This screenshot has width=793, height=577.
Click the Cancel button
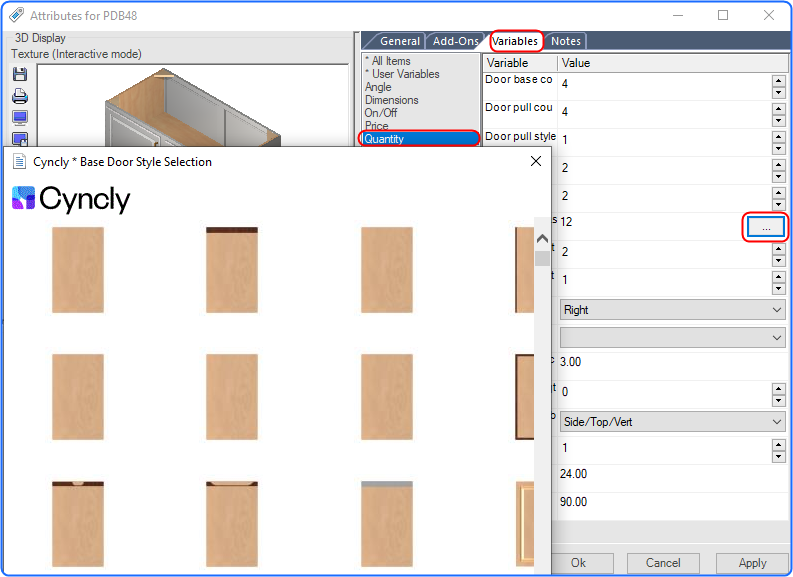(x=663, y=563)
